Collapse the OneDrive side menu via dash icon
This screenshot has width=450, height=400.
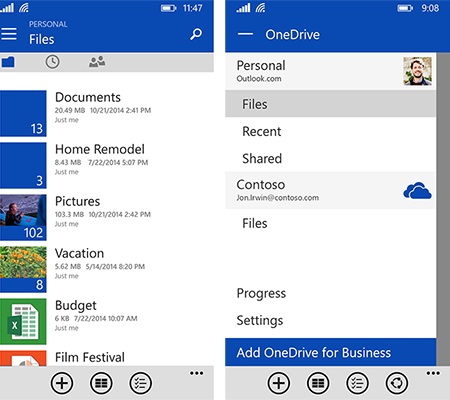(x=245, y=34)
